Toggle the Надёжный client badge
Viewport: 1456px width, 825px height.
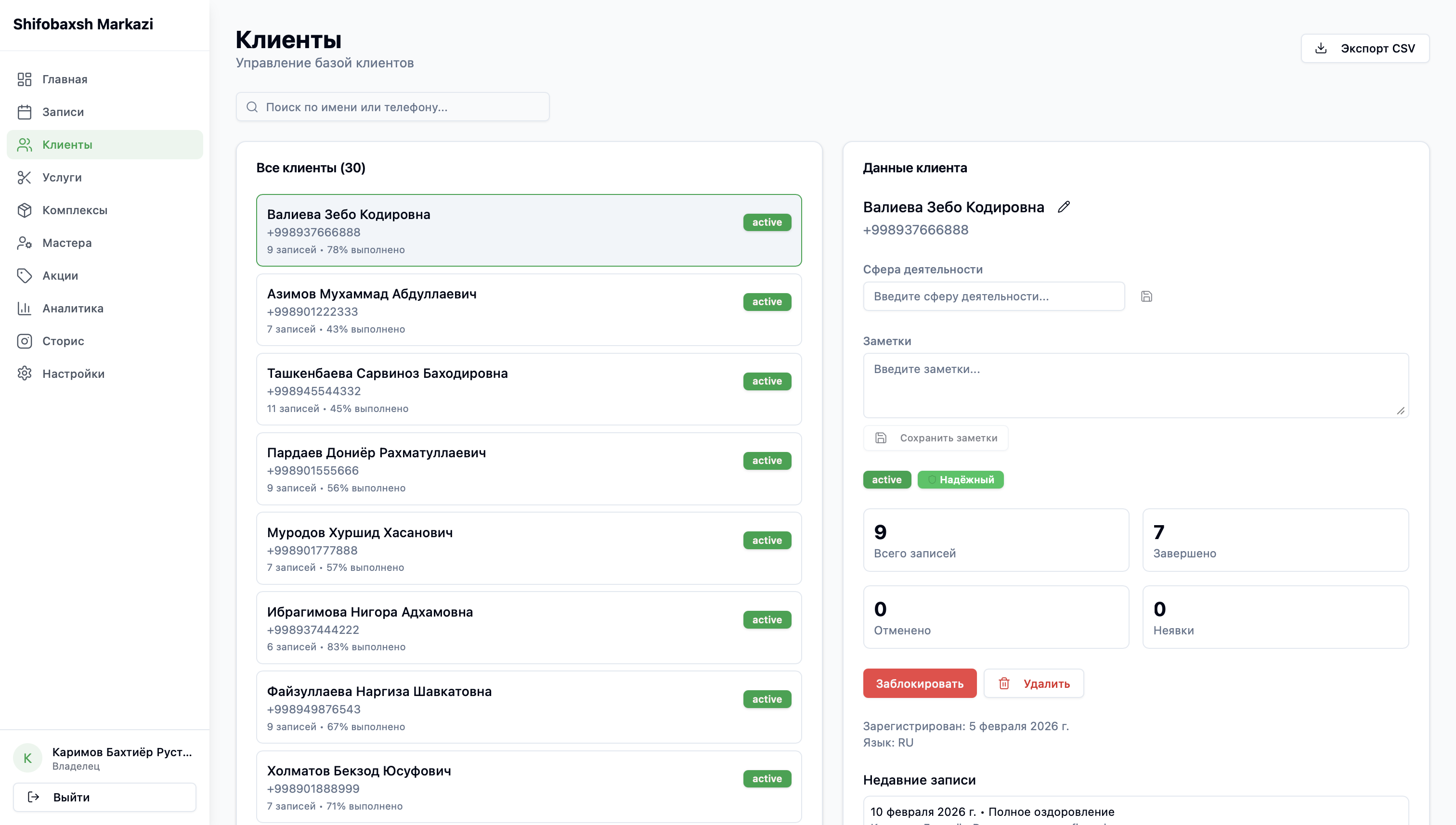pos(960,479)
